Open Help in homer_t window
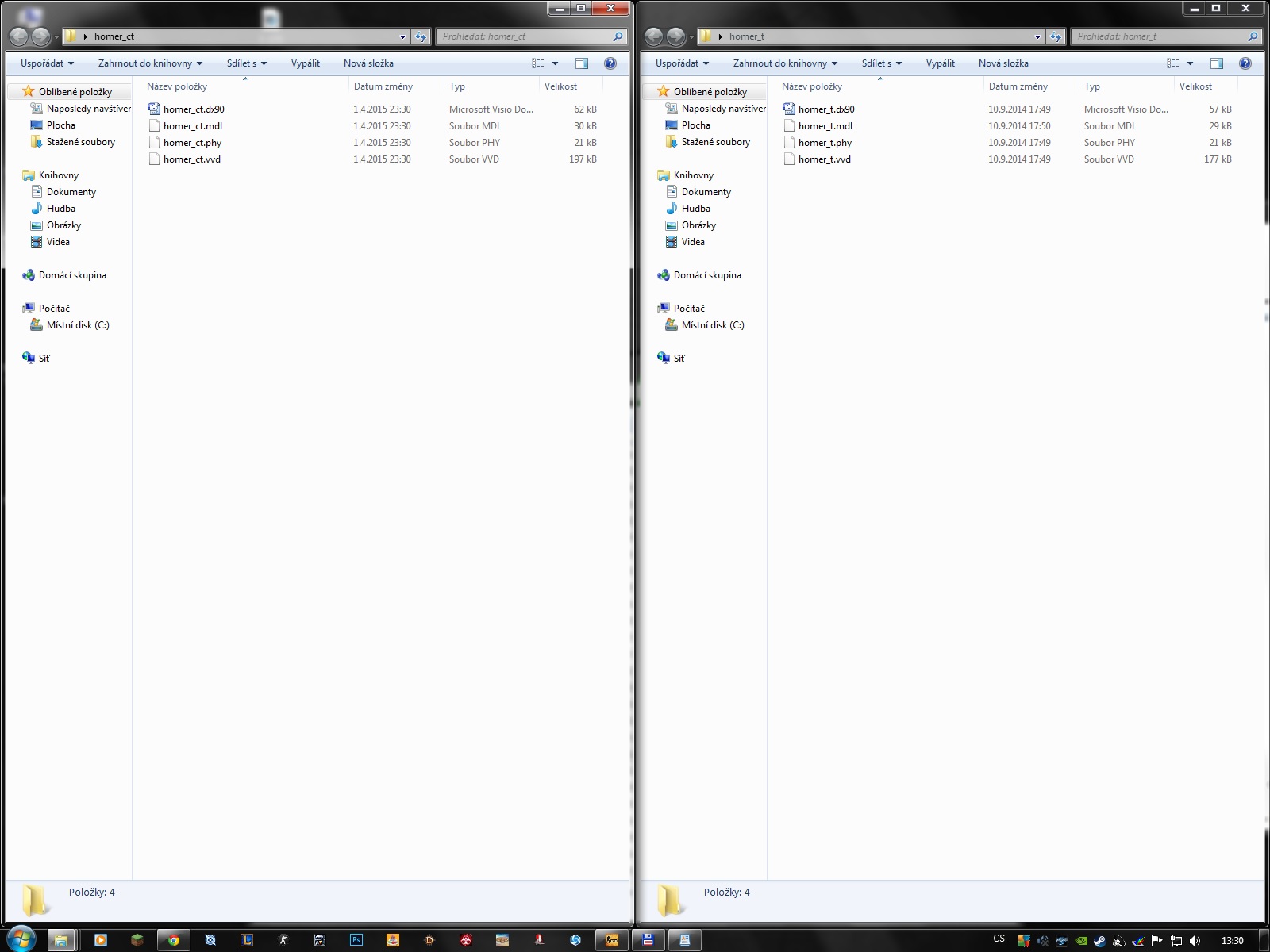This screenshot has width=1270, height=952. pyautogui.click(x=1245, y=63)
